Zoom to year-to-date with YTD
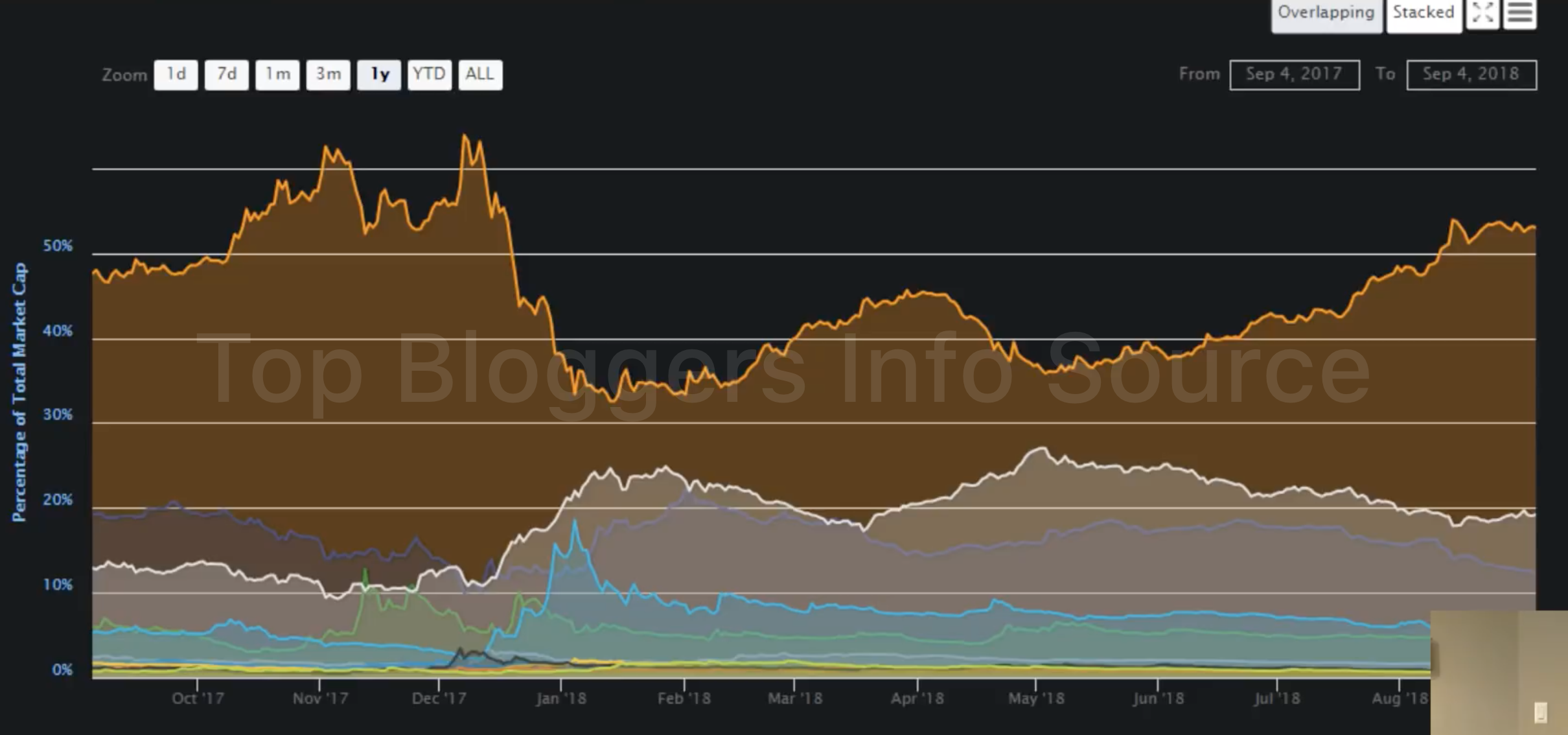1568x735 pixels. click(429, 75)
